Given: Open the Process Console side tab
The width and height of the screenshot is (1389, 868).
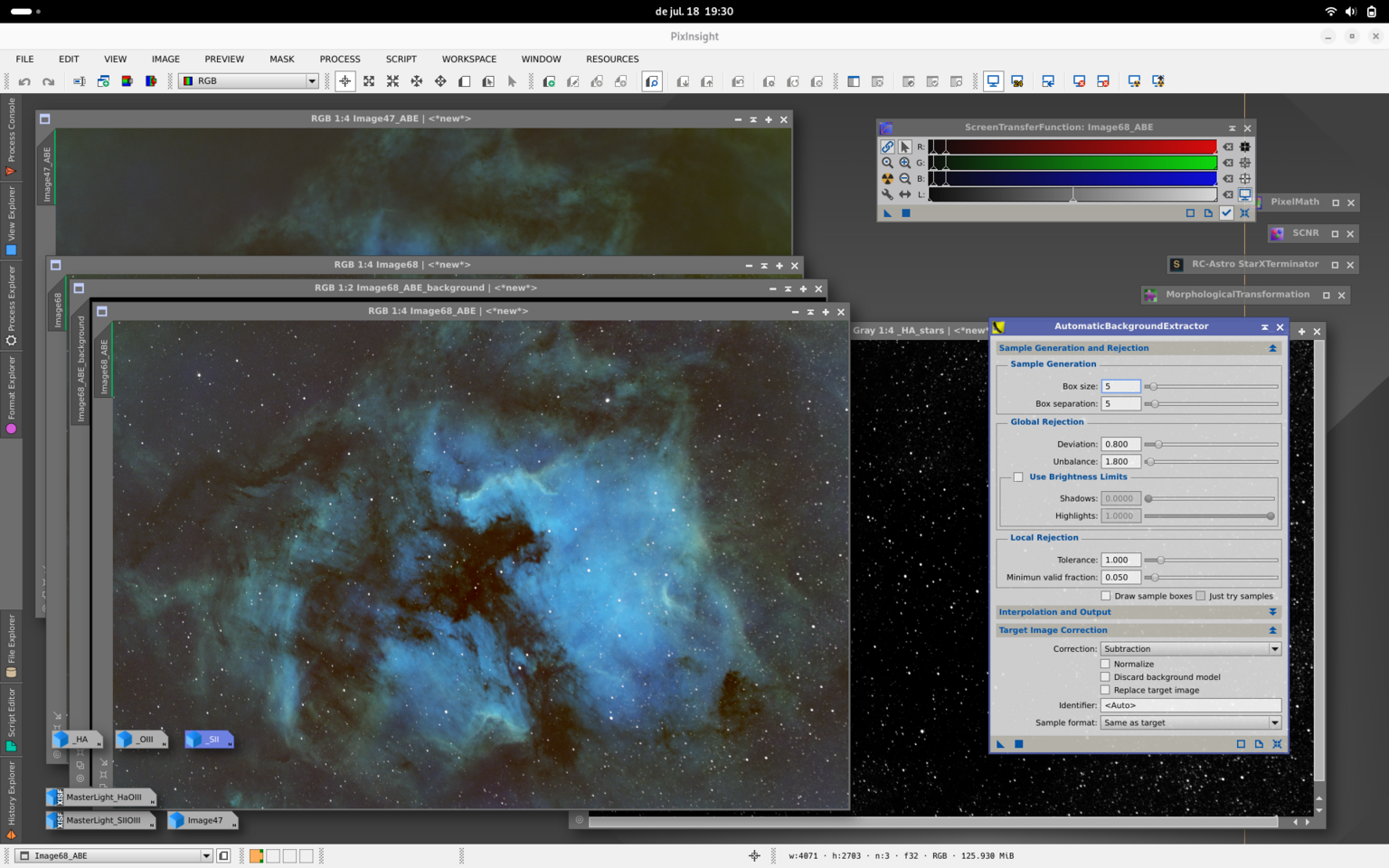Looking at the screenshot, I should click(x=11, y=136).
